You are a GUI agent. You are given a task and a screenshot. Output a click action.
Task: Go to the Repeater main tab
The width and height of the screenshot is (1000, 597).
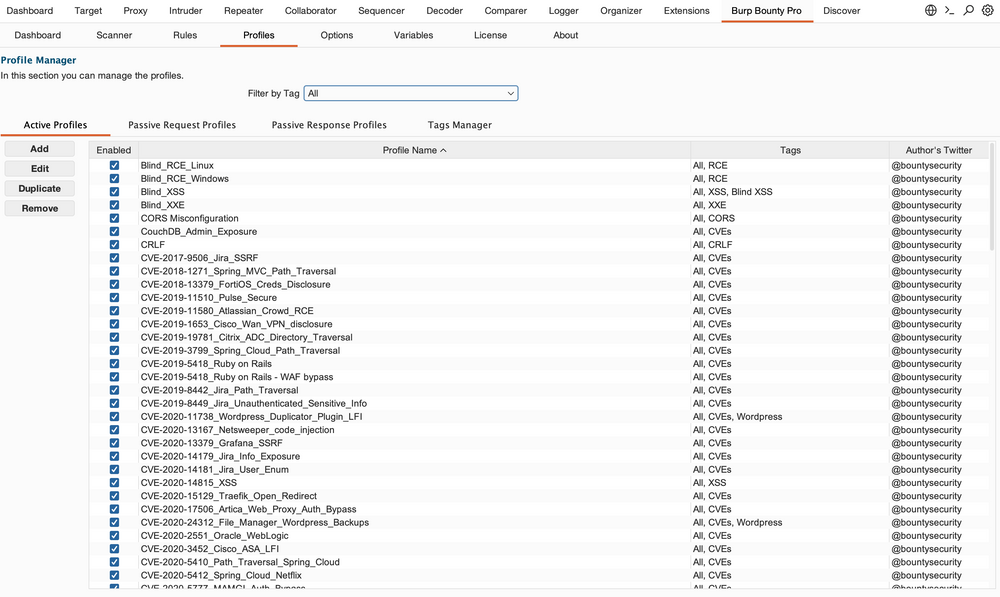pyautogui.click(x=243, y=11)
